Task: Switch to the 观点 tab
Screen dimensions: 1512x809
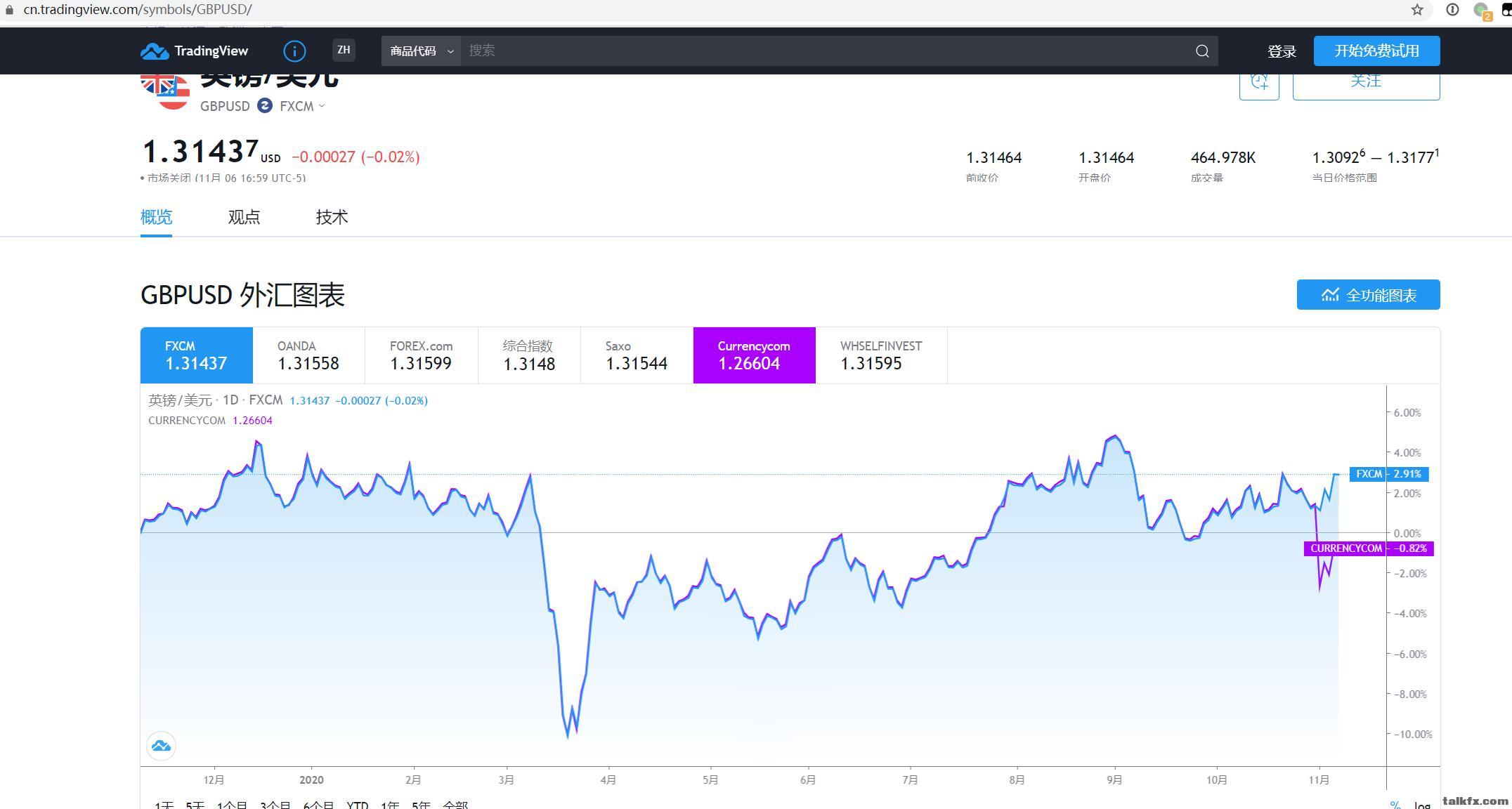Action: pyautogui.click(x=244, y=217)
